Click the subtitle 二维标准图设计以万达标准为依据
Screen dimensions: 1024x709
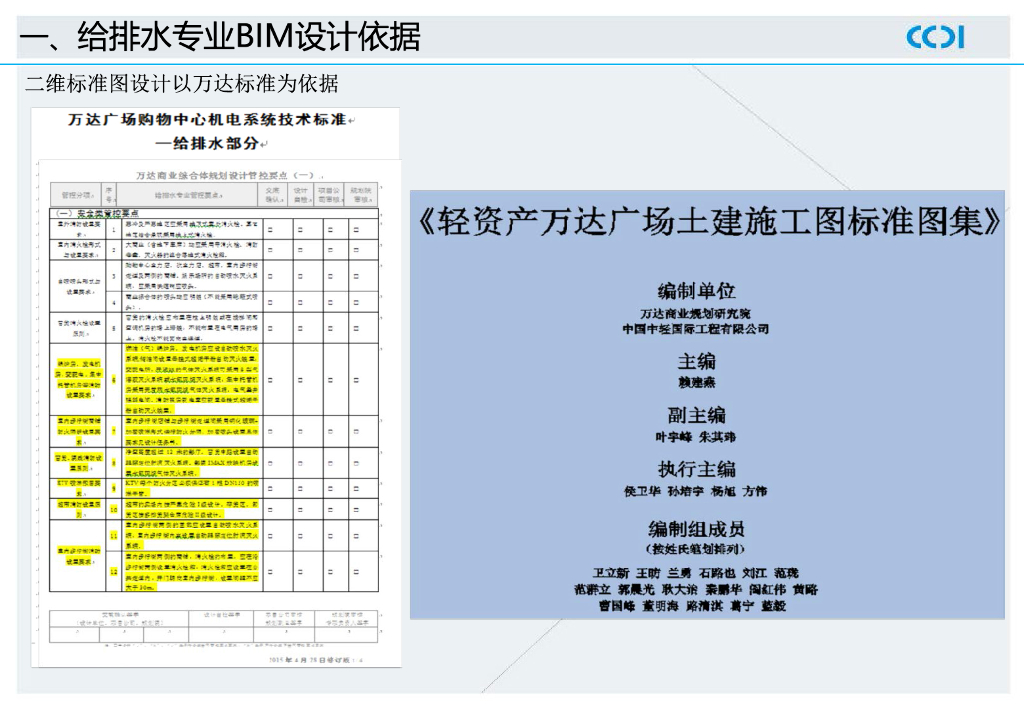[x=182, y=84]
